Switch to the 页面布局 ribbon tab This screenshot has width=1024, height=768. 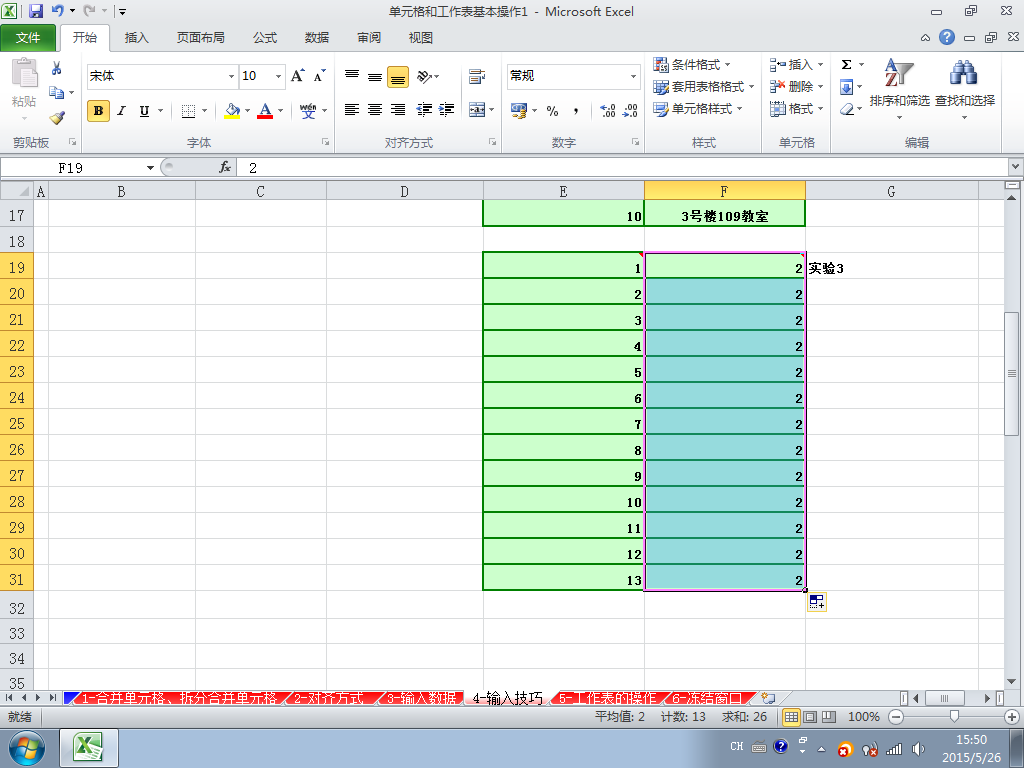click(x=200, y=38)
